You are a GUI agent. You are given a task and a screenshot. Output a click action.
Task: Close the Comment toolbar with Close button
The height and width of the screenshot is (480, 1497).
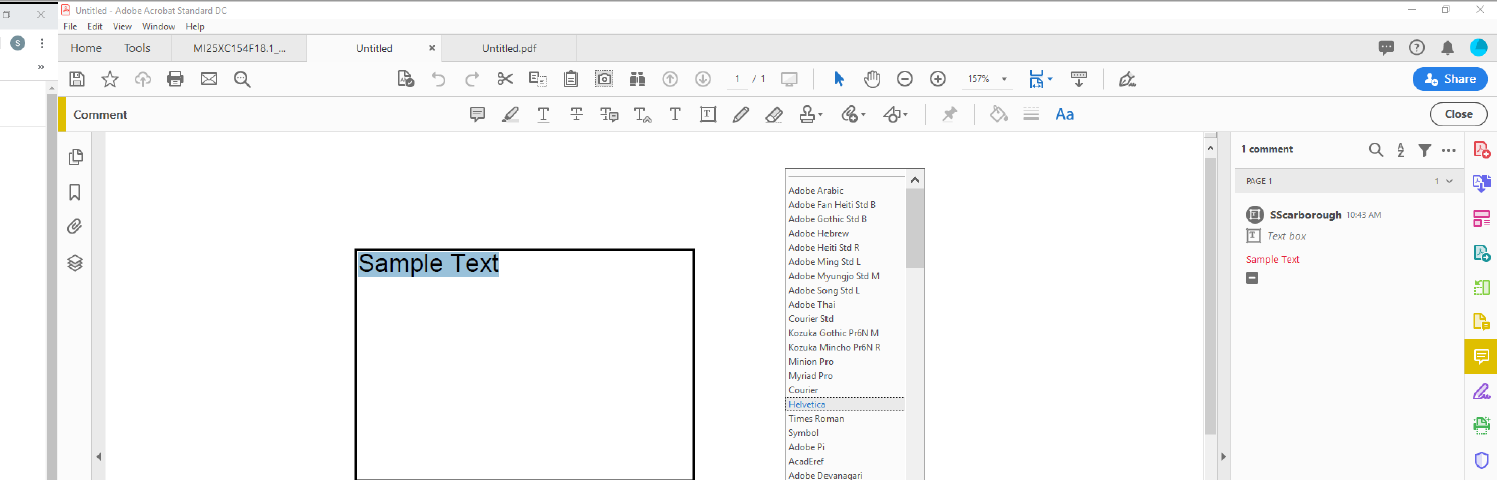[1458, 114]
